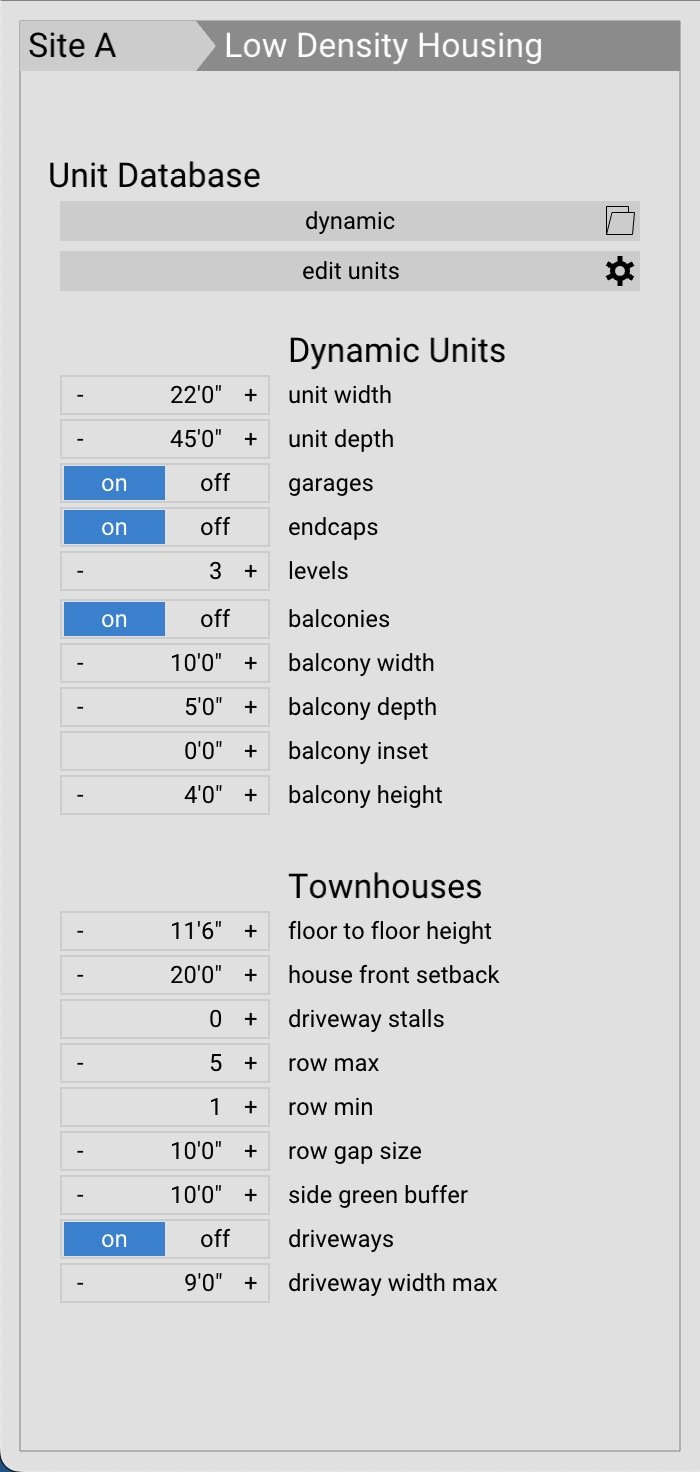Increase unit width with the plus button
Image resolution: width=700 pixels, height=1472 pixels.
click(x=249, y=394)
